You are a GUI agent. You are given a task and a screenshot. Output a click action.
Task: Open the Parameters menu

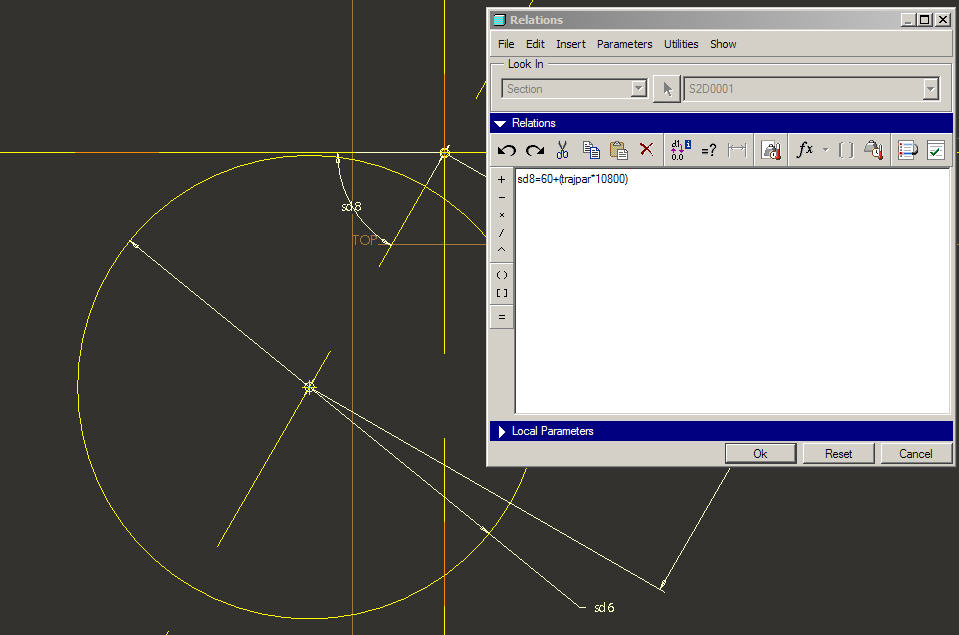624,44
